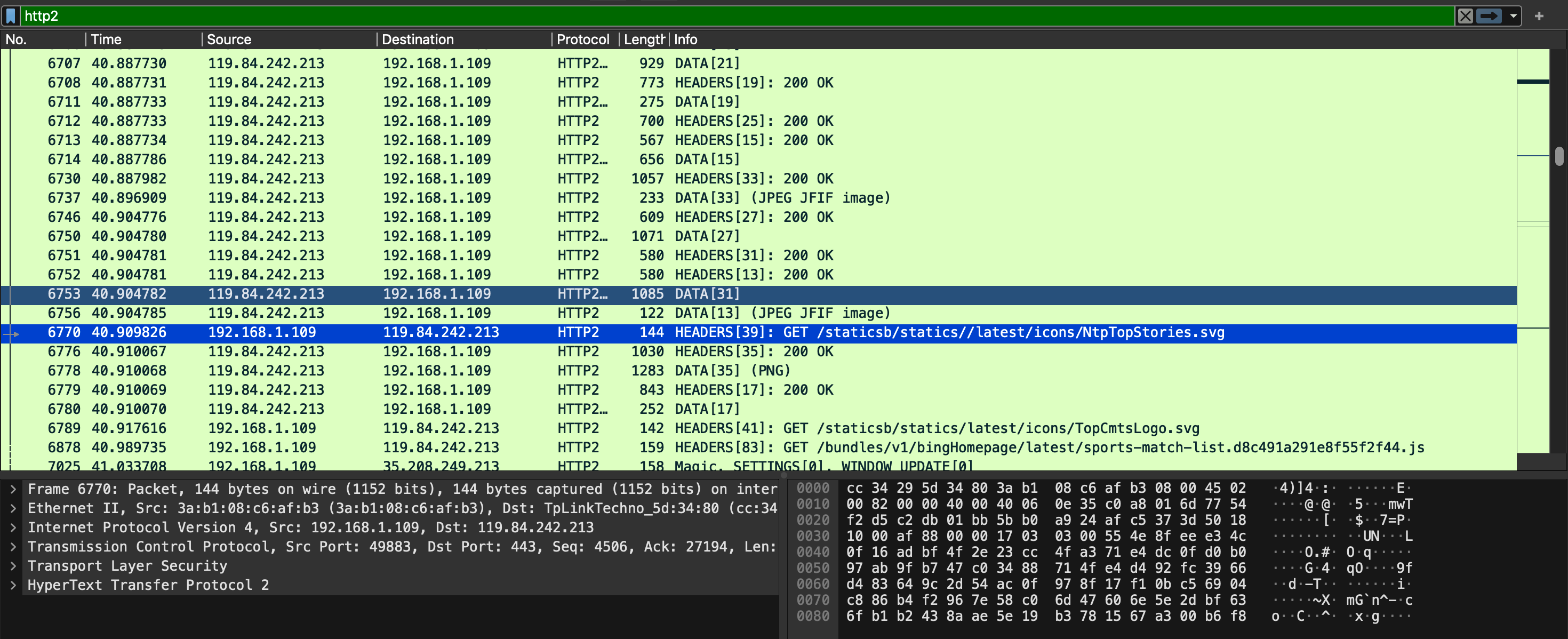
Task: Sort packets by Source column
Action: (x=289, y=39)
